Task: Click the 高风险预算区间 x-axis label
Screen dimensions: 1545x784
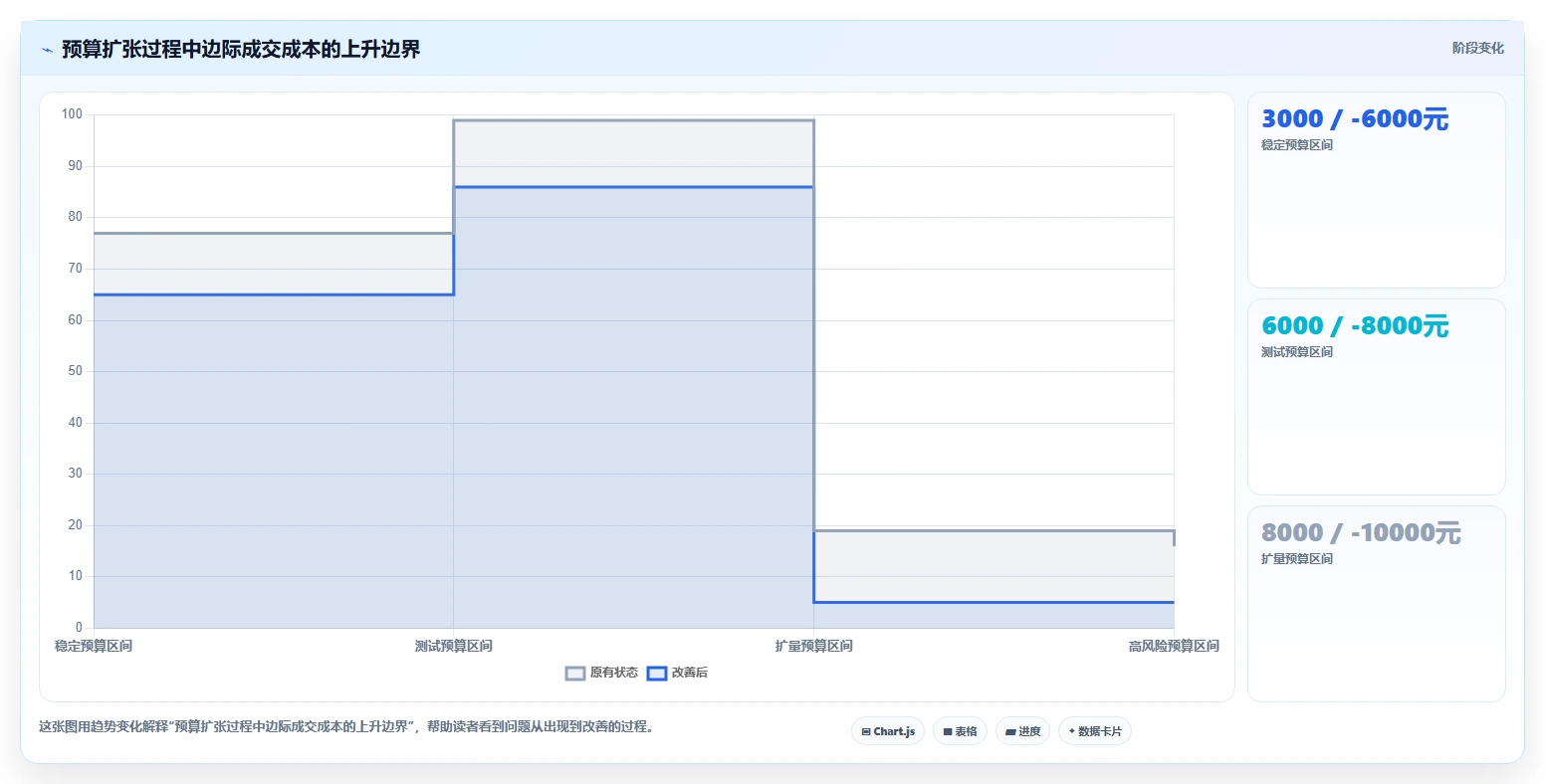Action: pyautogui.click(x=1174, y=647)
